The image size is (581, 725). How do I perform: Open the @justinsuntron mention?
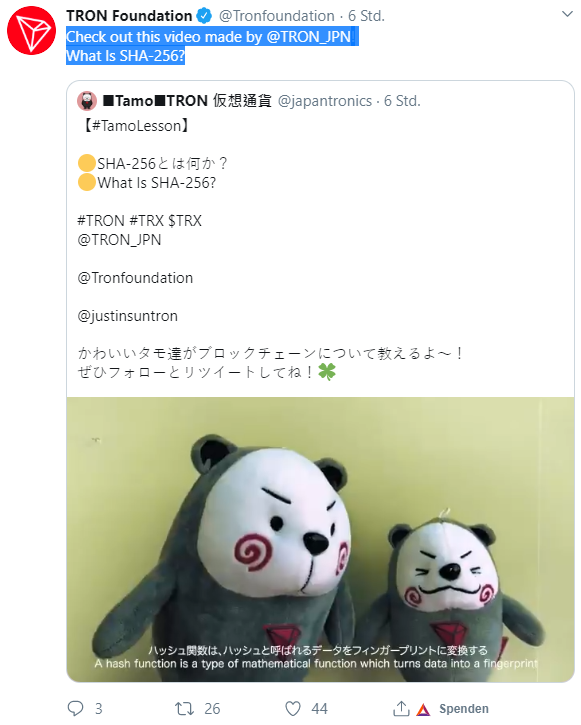click(128, 316)
